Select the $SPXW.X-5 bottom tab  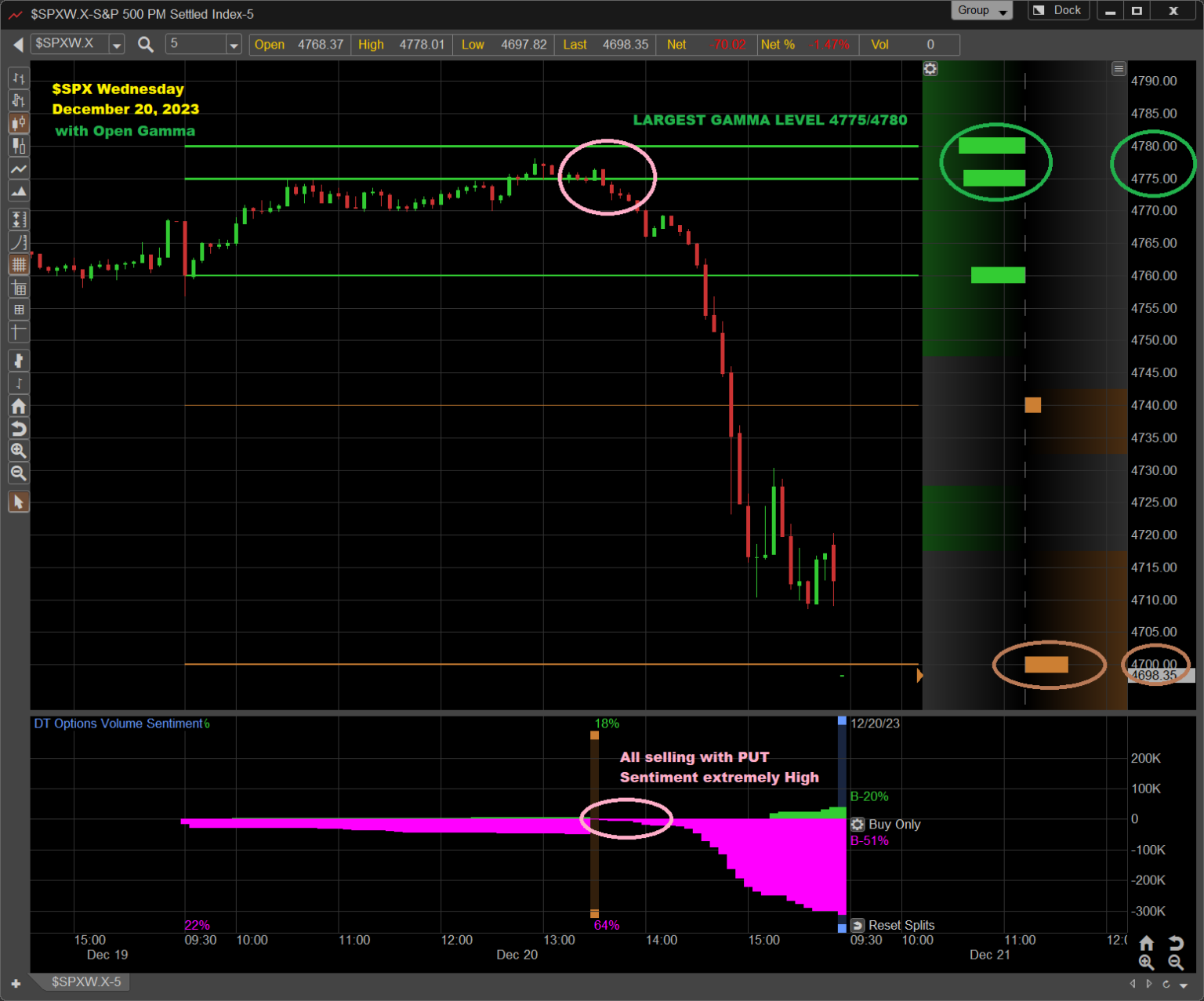86,982
